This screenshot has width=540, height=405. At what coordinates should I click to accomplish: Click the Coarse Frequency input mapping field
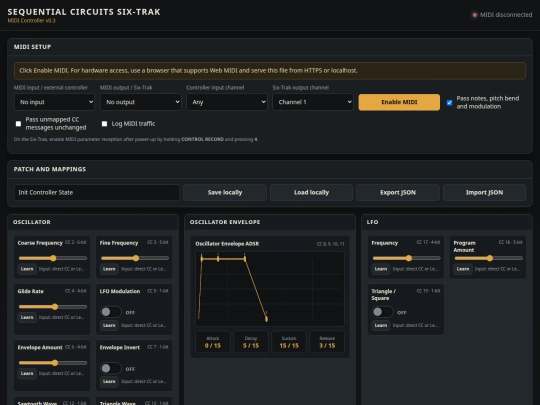(62, 269)
